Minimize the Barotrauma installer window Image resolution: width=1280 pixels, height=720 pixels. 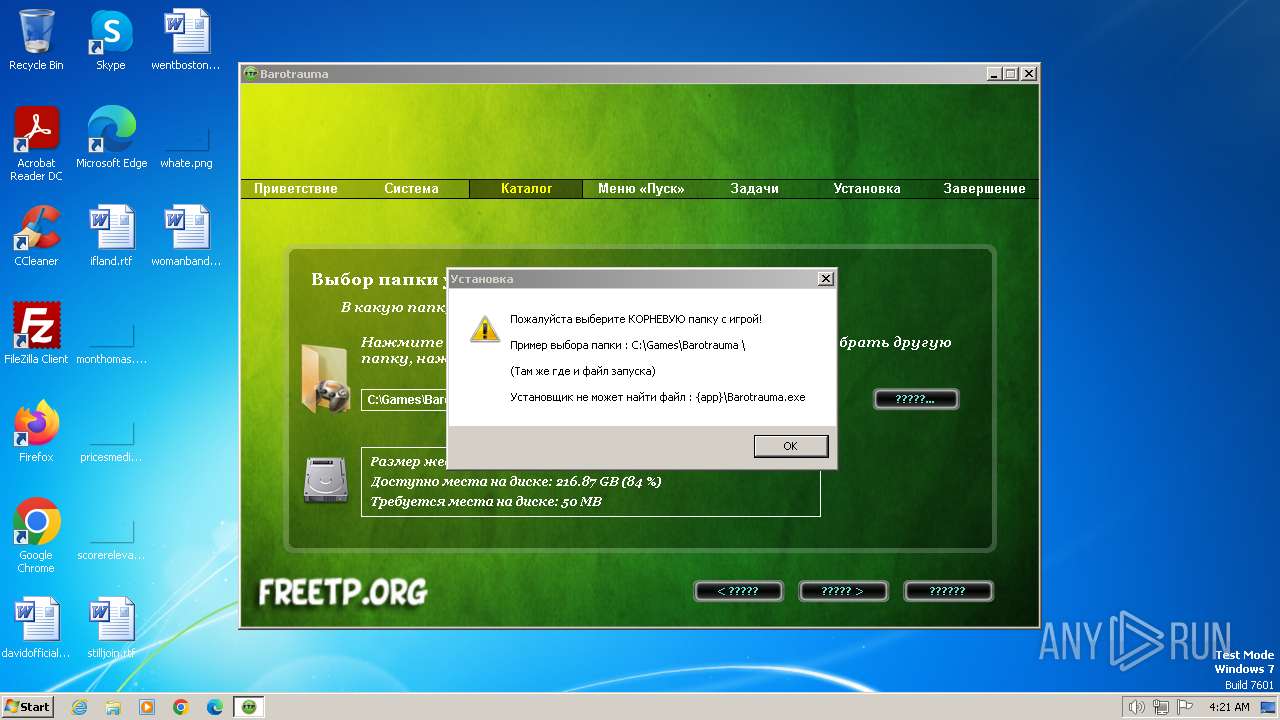[993, 74]
